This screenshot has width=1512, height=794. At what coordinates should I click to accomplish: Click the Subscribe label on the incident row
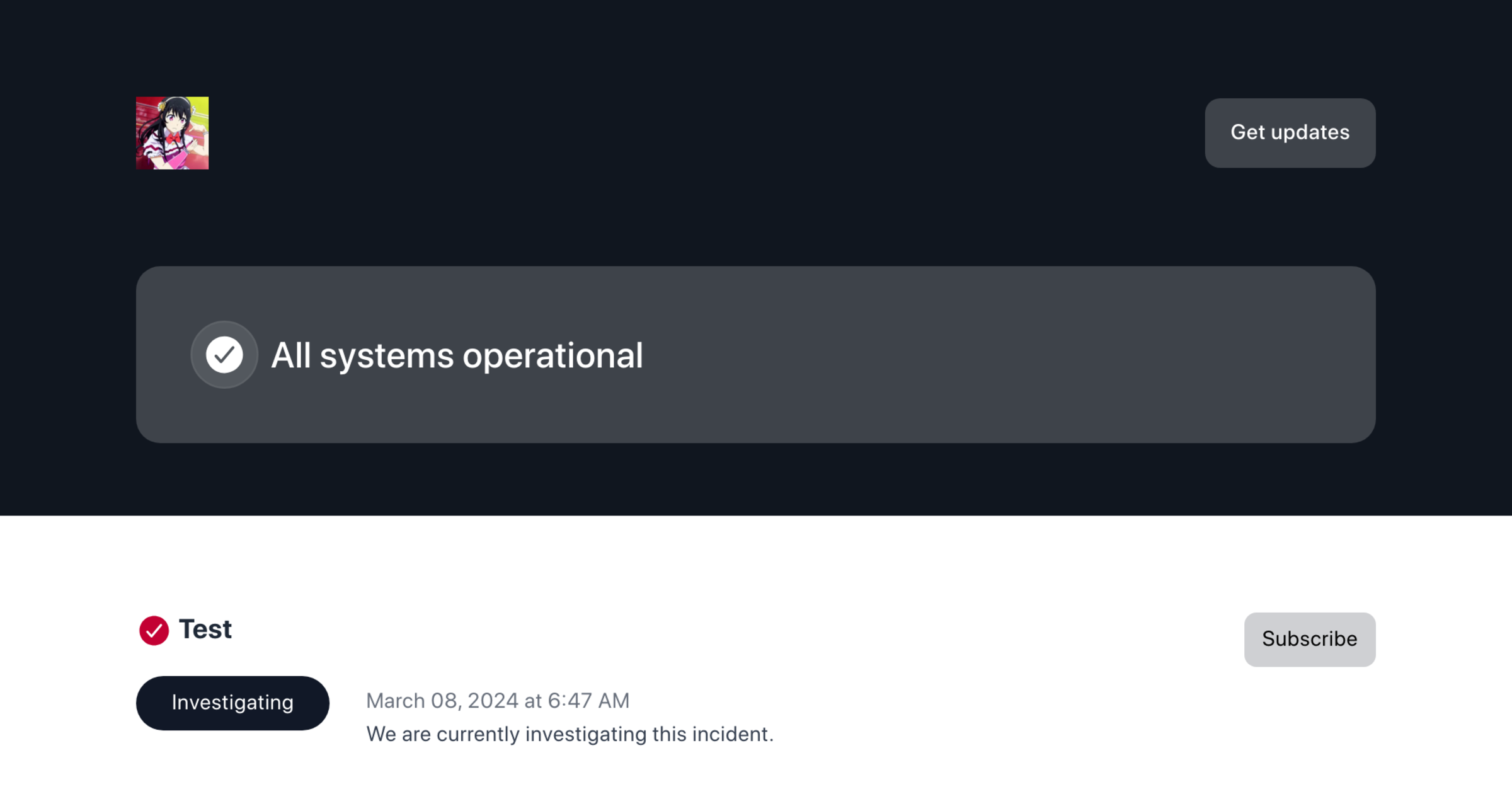[x=1309, y=638]
